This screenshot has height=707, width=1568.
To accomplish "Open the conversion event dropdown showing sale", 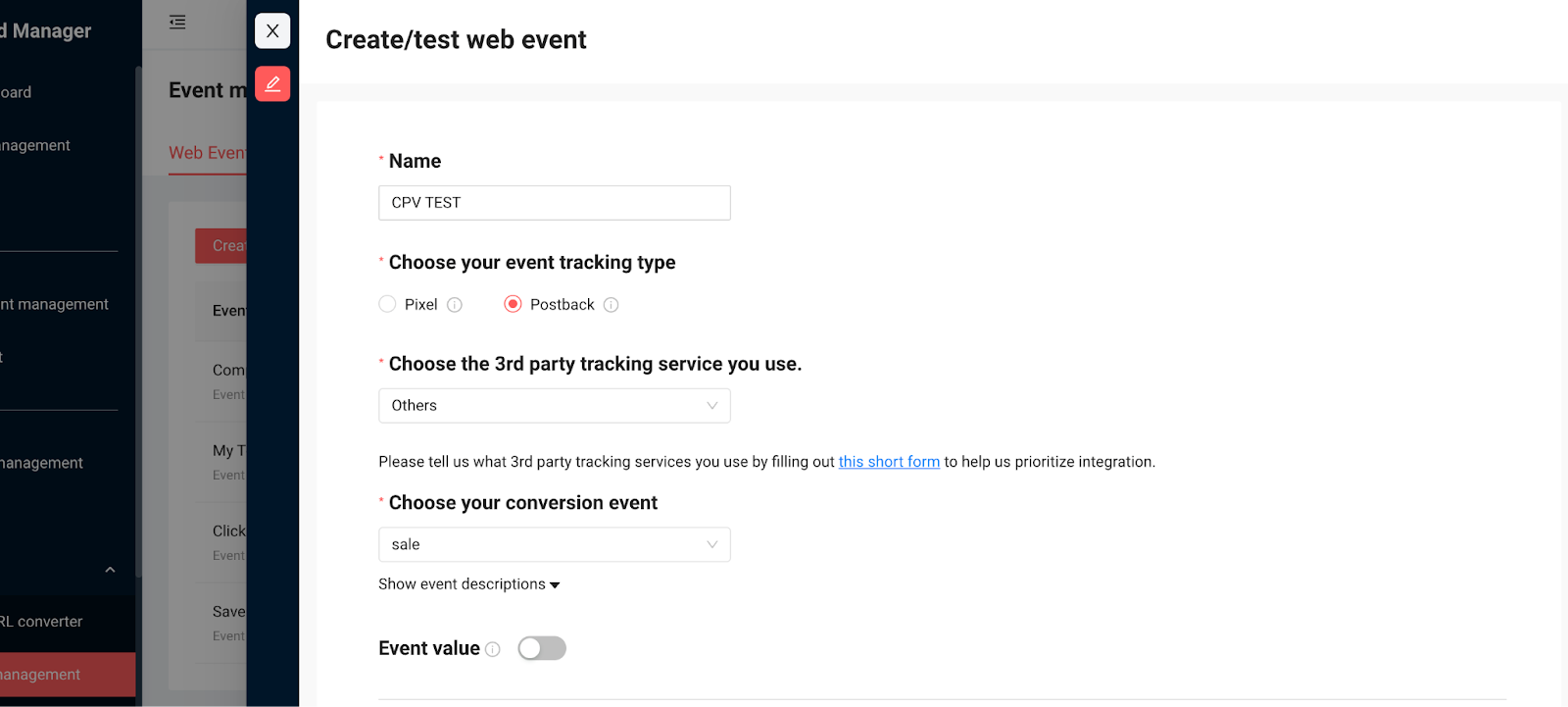I will tap(555, 544).
